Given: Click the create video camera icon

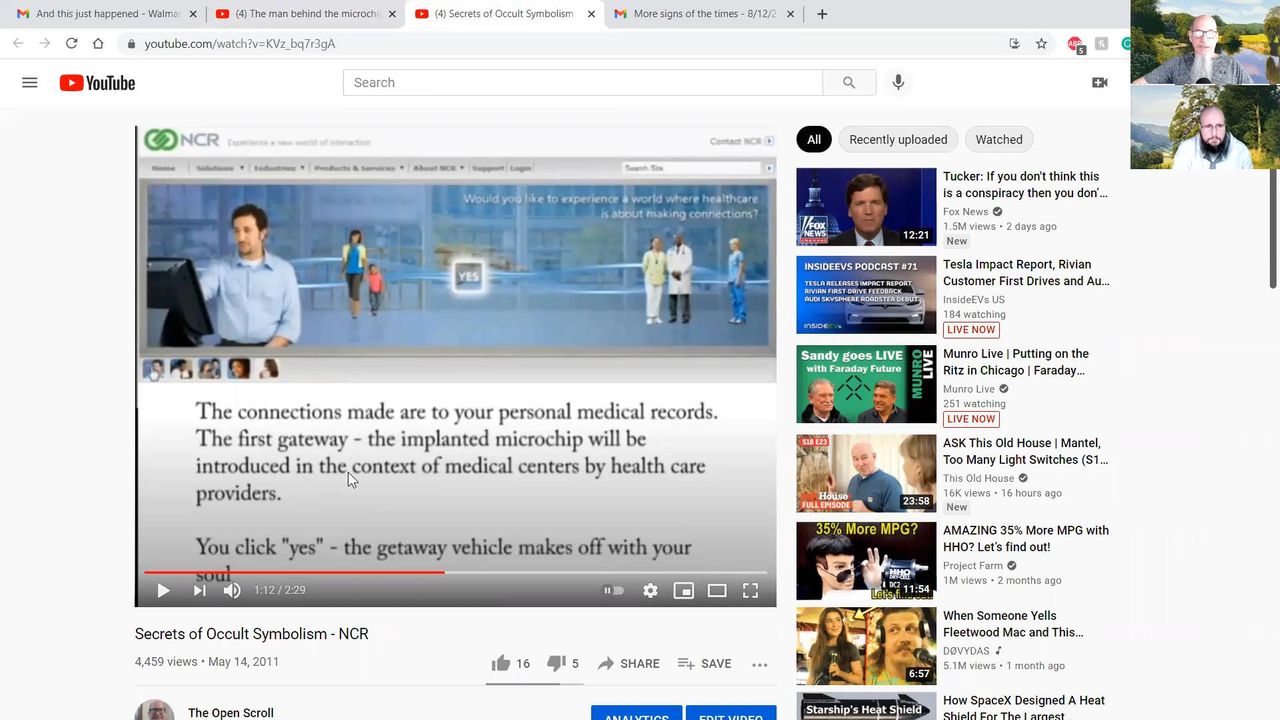Looking at the screenshot, I should point(1099,83).
